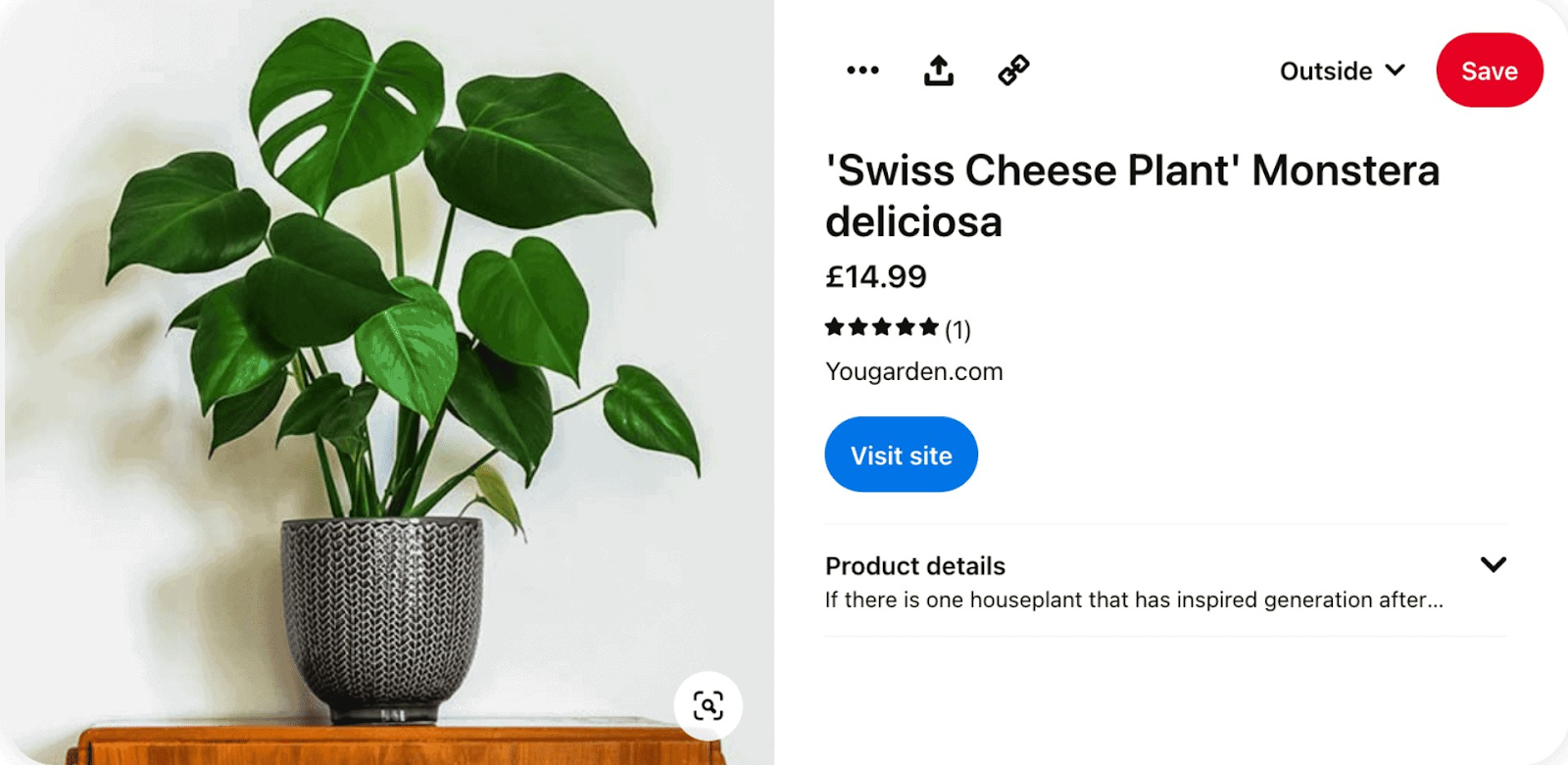Open visual search with the lens icon

(708, 704)
